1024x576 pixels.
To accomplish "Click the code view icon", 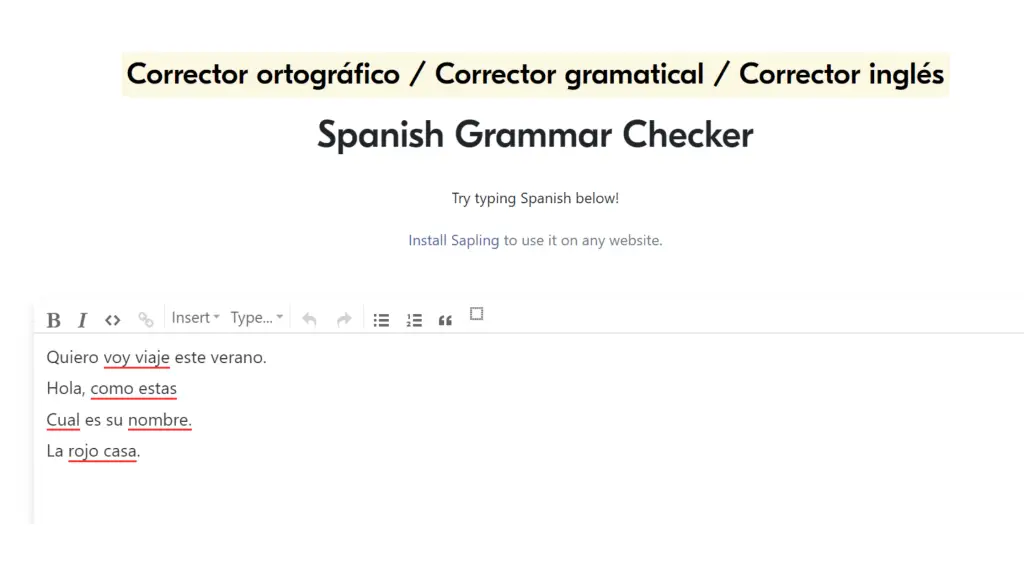I will click(x=112, y=319).
